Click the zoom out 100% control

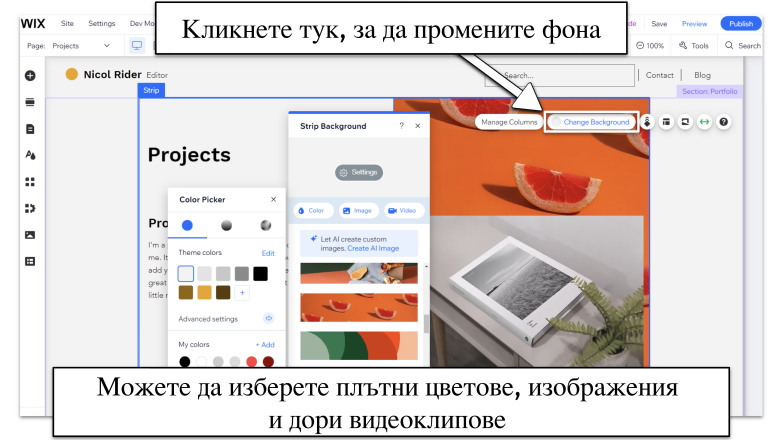pyautogui.click(x=650, y=45)
